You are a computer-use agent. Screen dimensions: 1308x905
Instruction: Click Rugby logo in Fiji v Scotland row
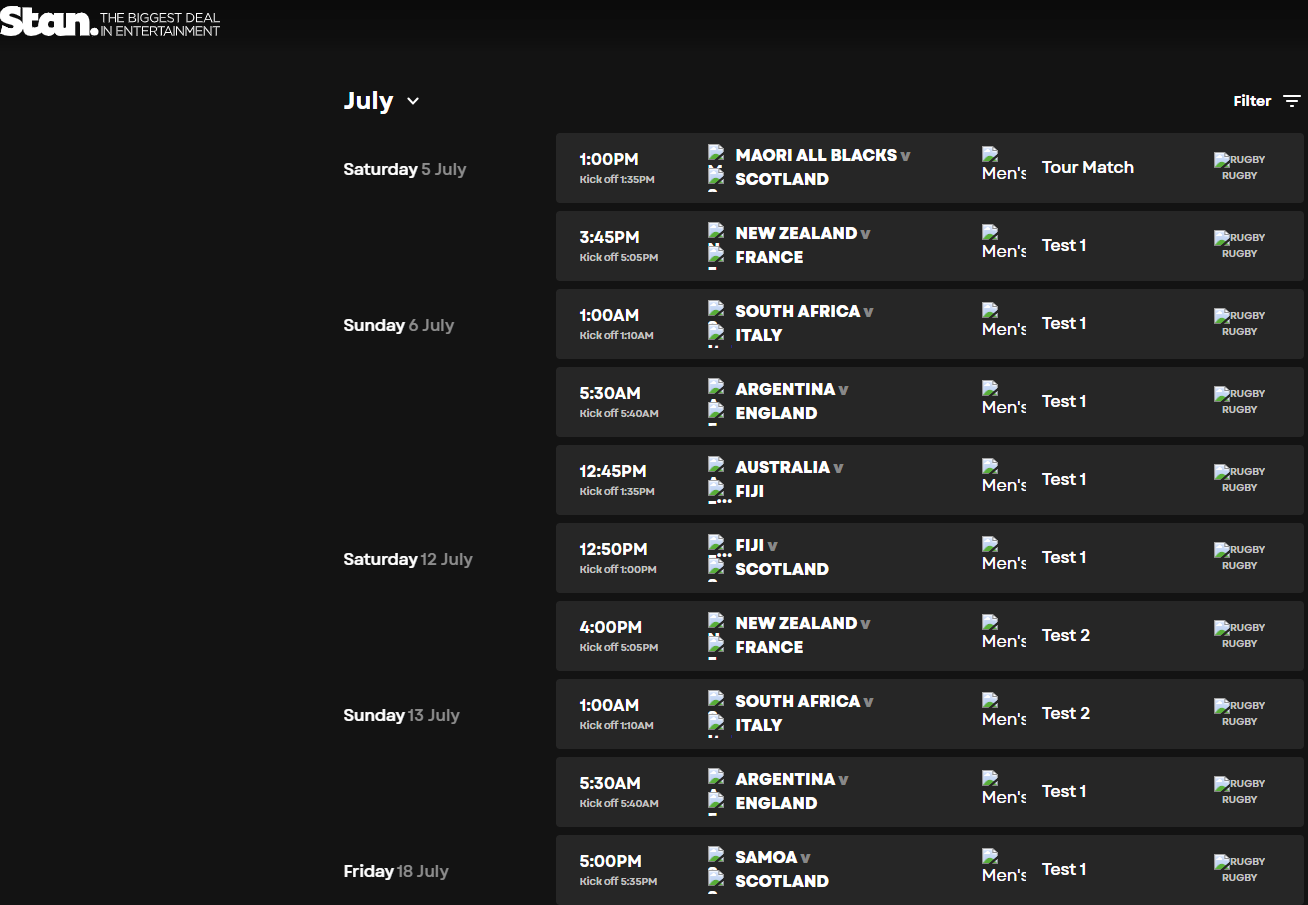[1239, 557]
